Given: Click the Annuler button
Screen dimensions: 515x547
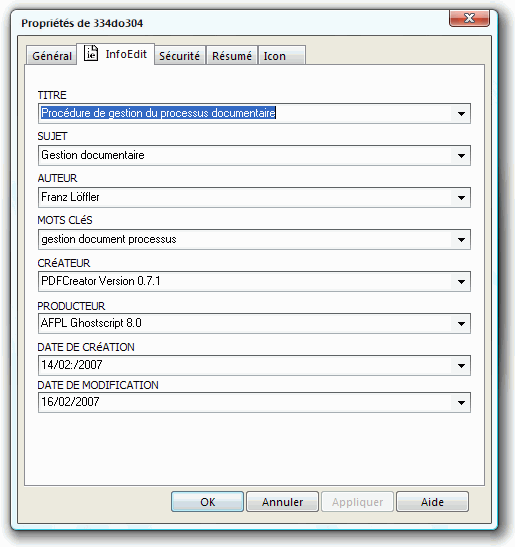Looking at the screenshot, I should (282, 502).
